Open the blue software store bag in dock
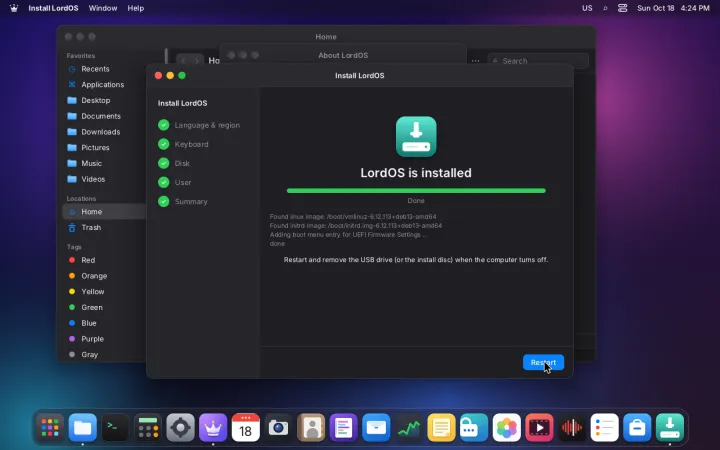This screenshot has width=720, height=450. [x=637, y=428]
